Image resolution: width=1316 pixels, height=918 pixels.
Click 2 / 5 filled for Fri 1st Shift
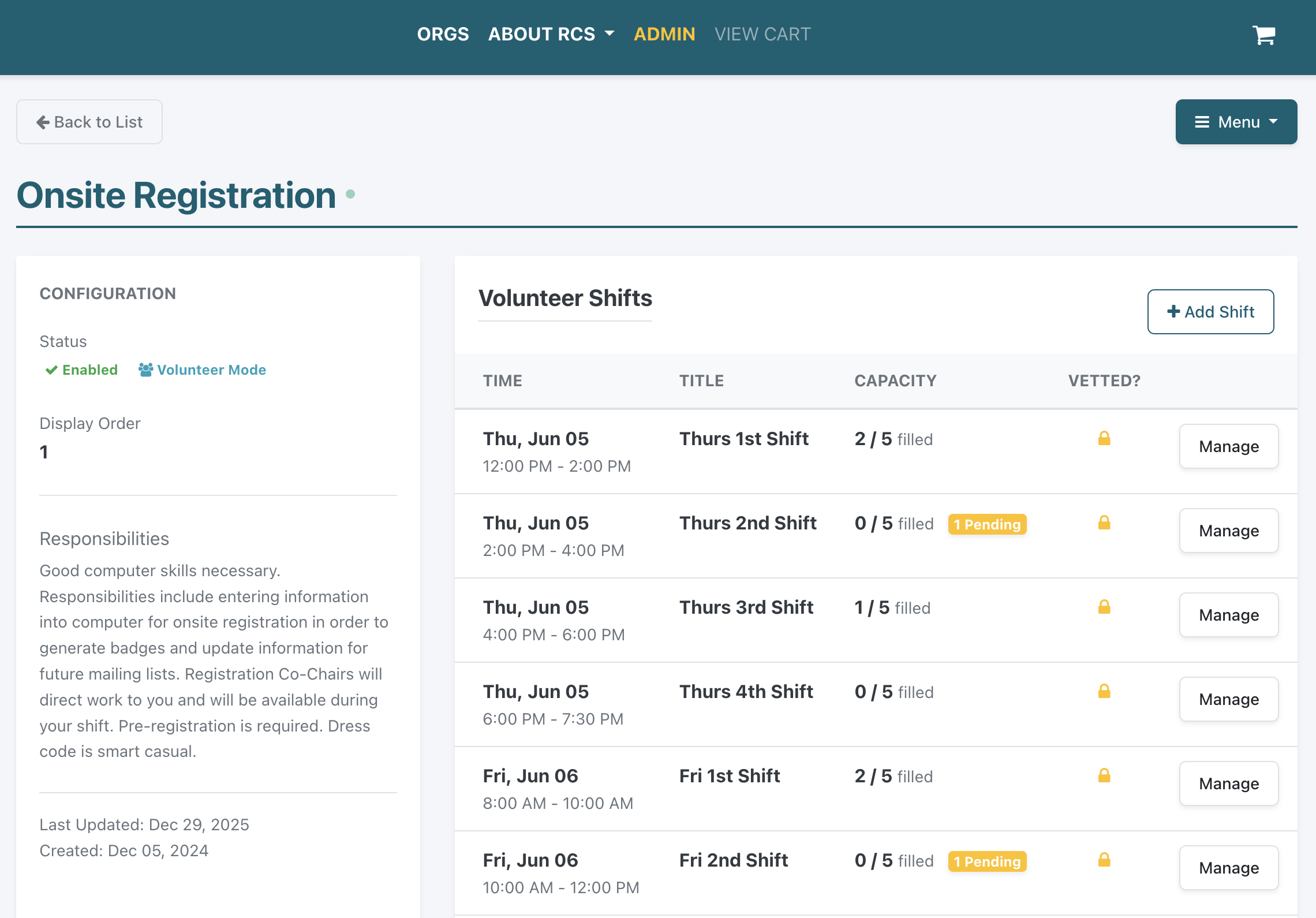(x=893, y=777)
